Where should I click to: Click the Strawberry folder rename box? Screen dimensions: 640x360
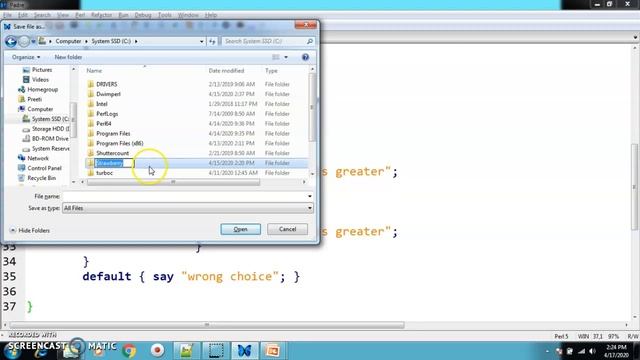click(114, 163)
